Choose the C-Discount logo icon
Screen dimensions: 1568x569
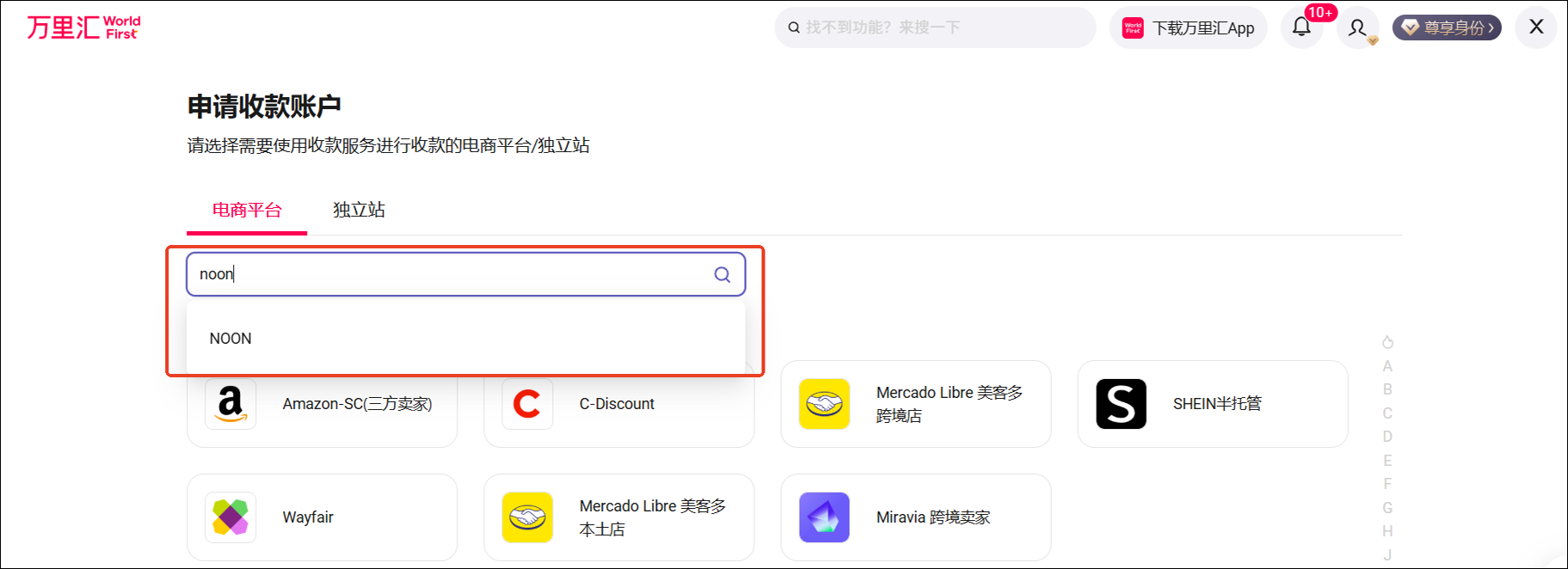click(526, 404)
